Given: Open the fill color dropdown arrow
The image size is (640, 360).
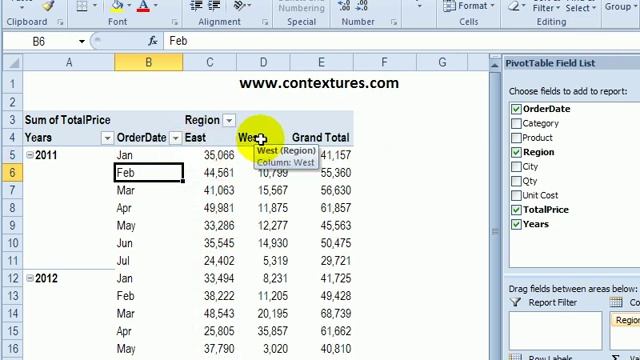Looking at the screenshot, I should (x=129, y=5).
